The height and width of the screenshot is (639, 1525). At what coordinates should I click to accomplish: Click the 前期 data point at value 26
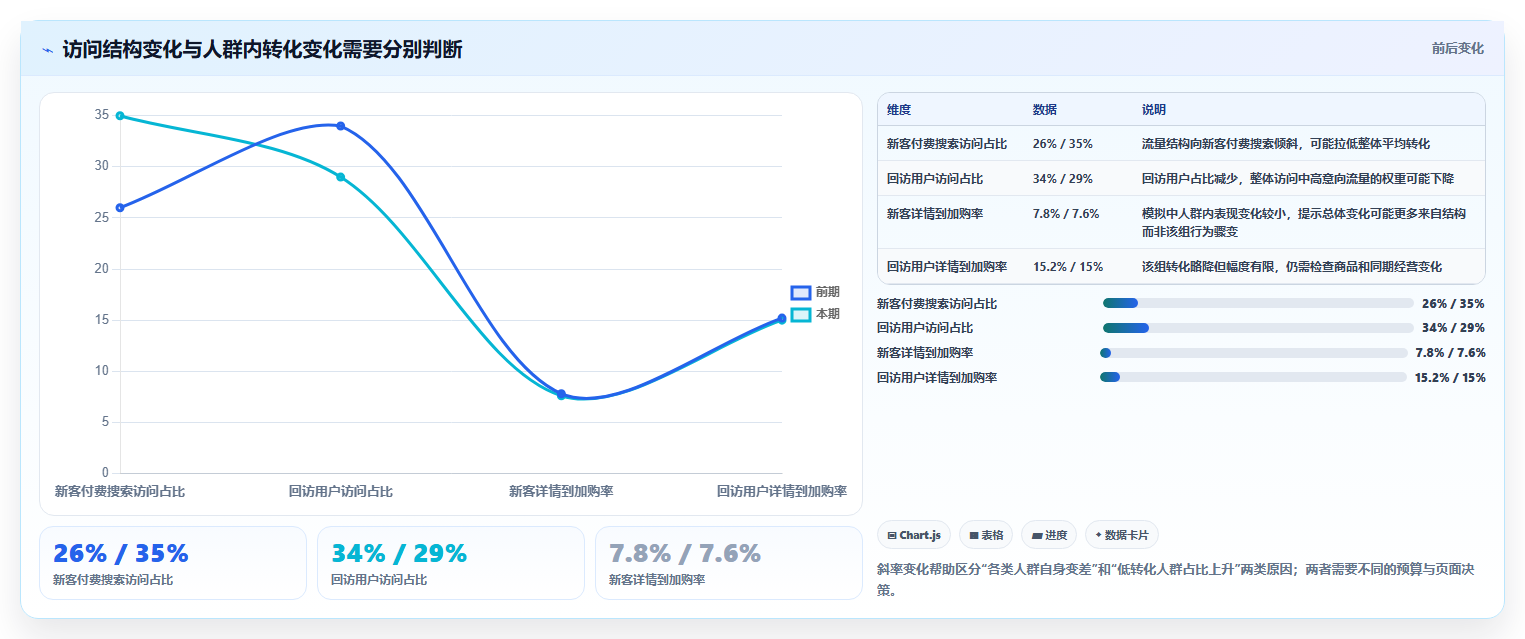(x=120, y=208)
